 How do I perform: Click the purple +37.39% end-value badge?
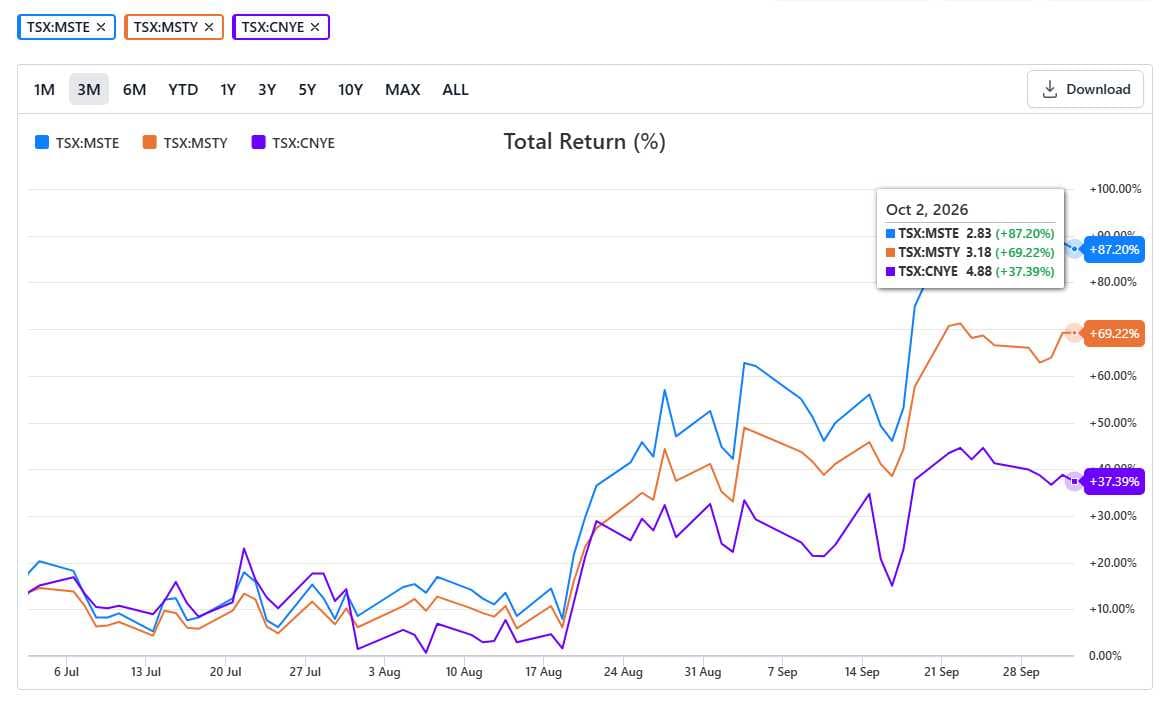1114,482
